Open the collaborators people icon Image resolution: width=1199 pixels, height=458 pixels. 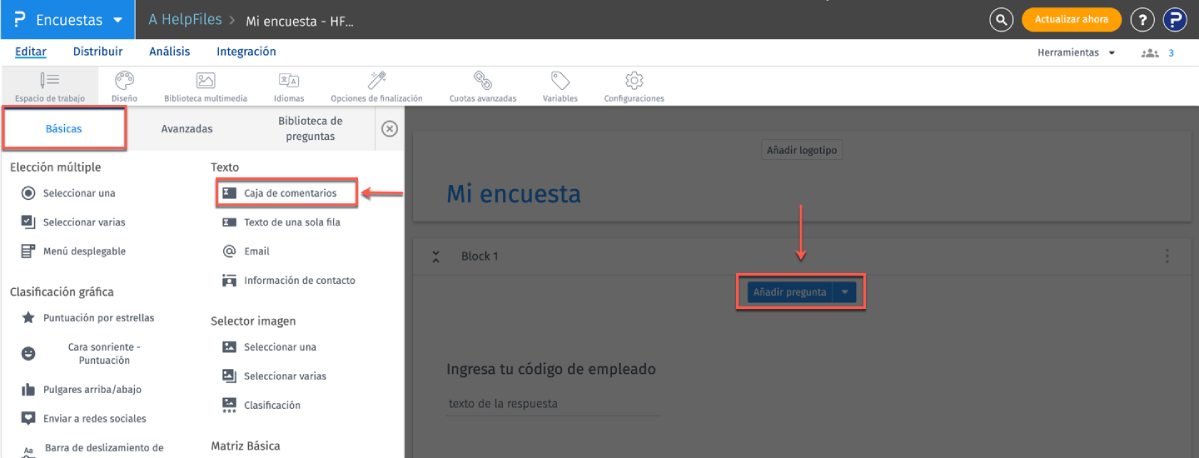[x=1149, y=53]
